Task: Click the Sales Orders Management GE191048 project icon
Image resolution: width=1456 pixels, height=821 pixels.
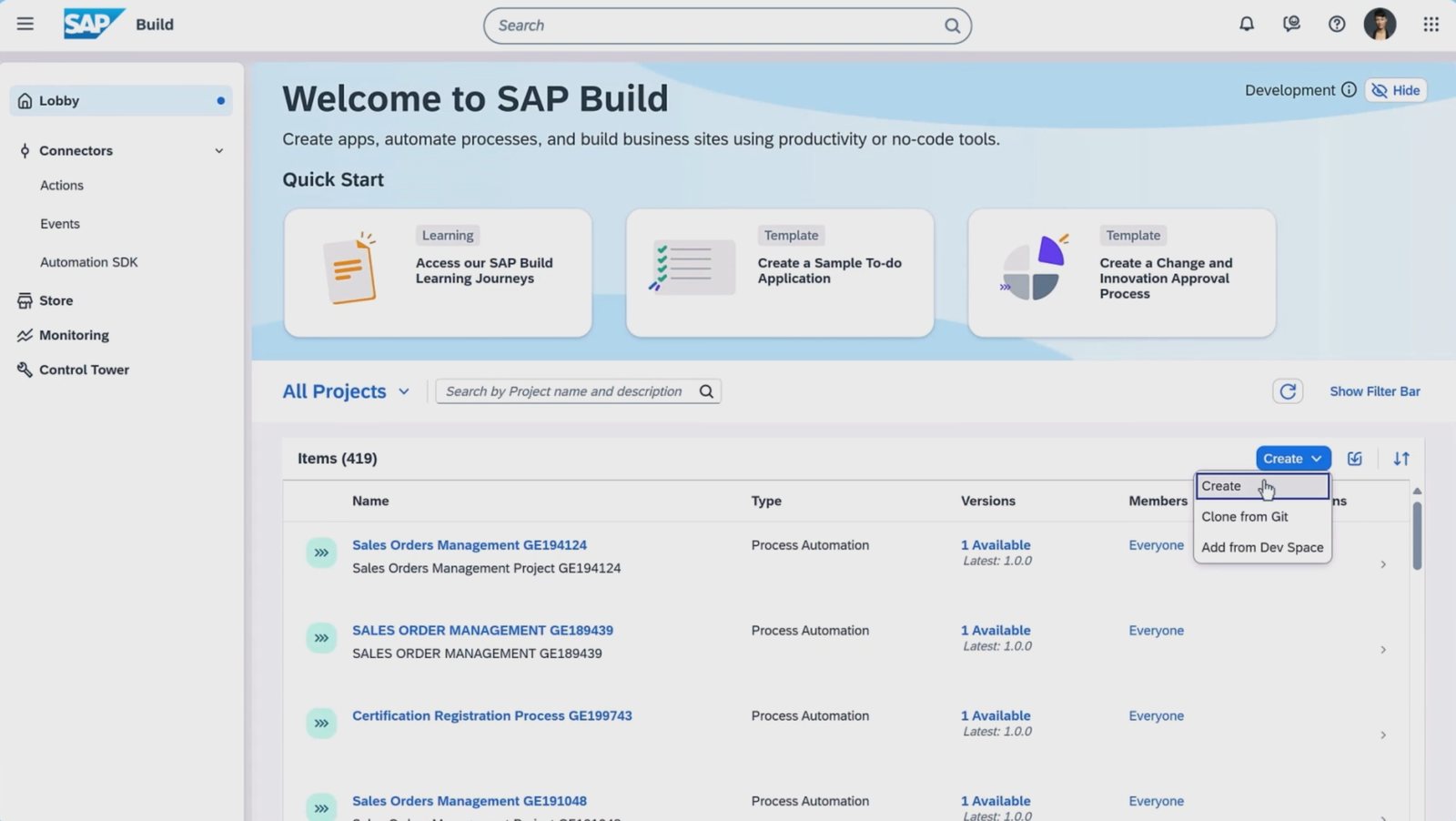Action: [321, 807]
